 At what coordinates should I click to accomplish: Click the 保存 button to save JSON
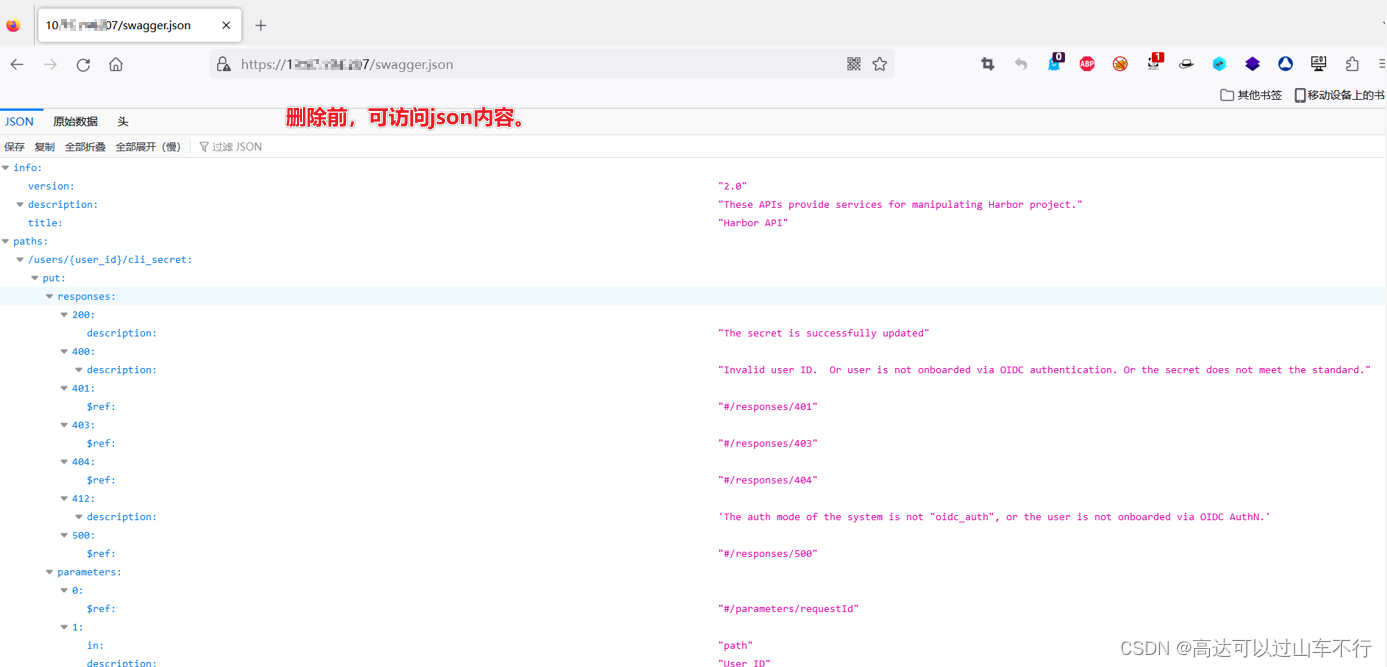pyautogui.click(x=14, y=146)
